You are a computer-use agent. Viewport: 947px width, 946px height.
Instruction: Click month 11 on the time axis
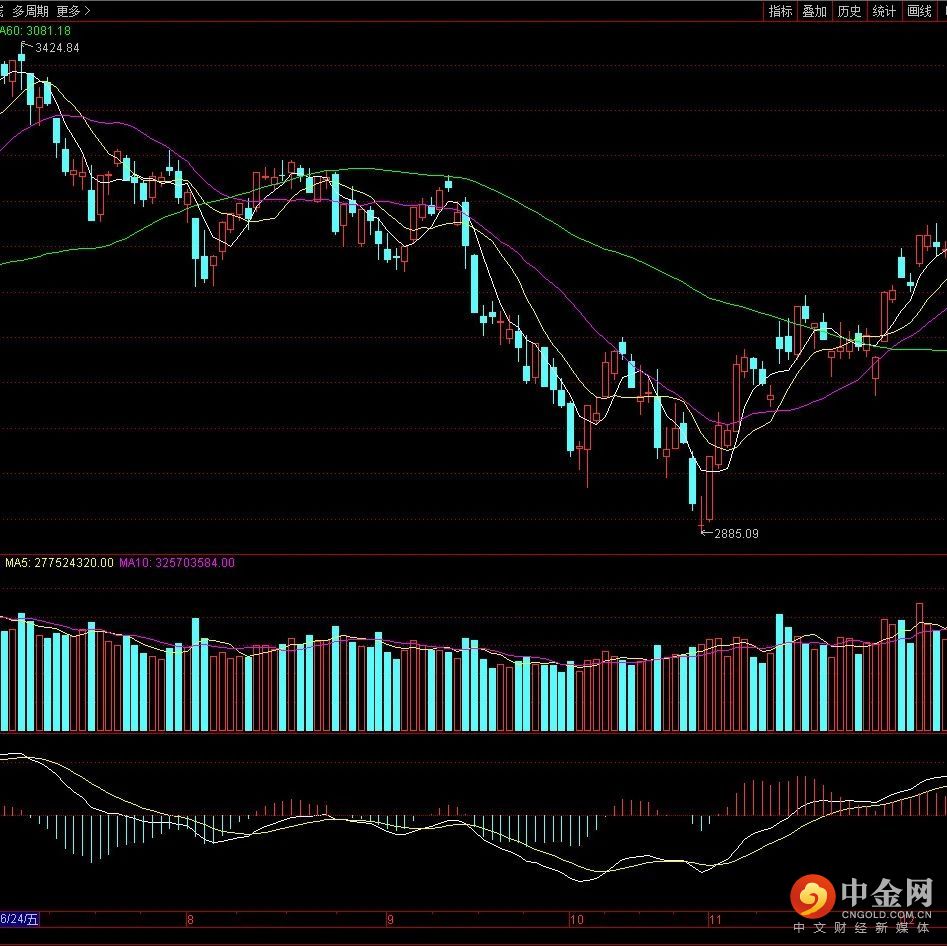pyautogui.click(x=715, y=919)
